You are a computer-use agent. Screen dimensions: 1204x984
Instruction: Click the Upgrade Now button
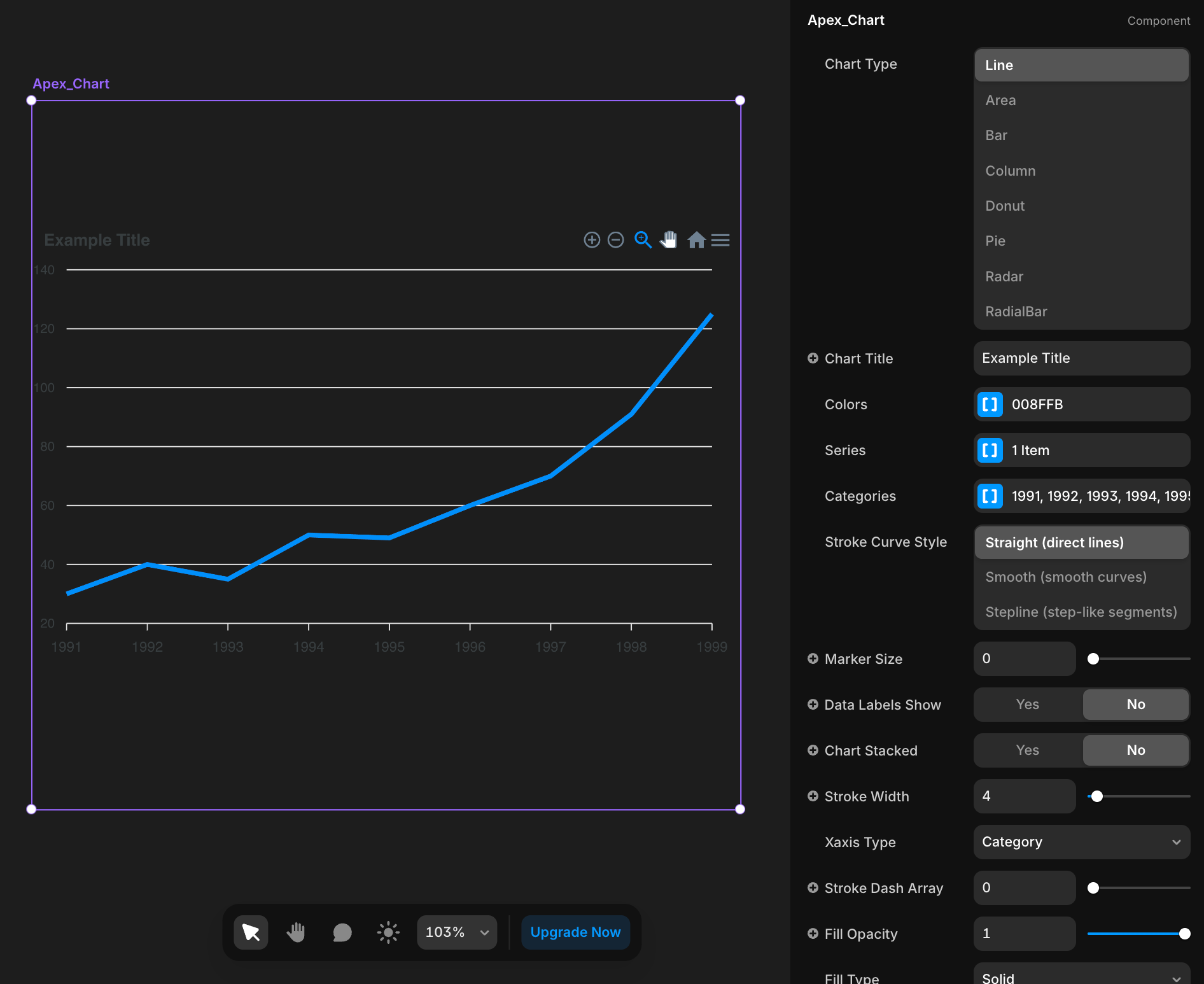(575, 932)
